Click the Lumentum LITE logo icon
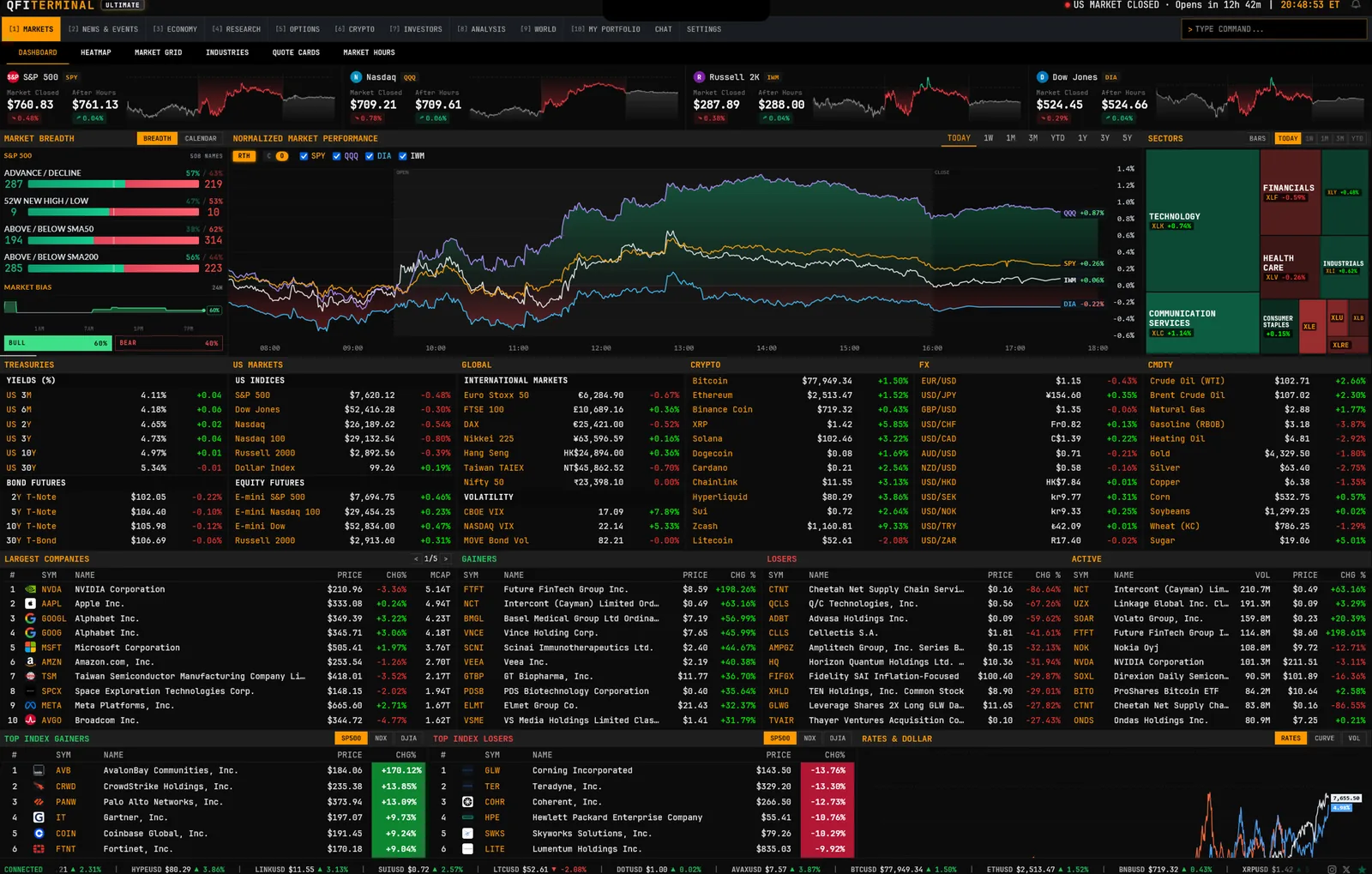1372x874 pixels. pos(467,849)
